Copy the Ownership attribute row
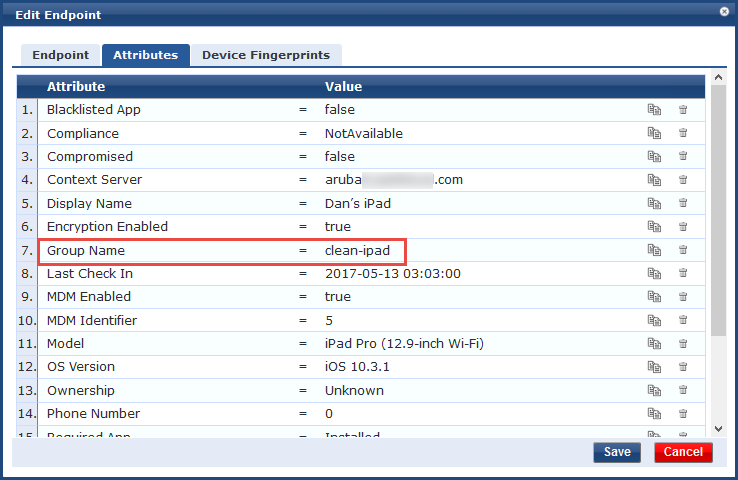This screenshot has height=480, width=738. point(654,390)
